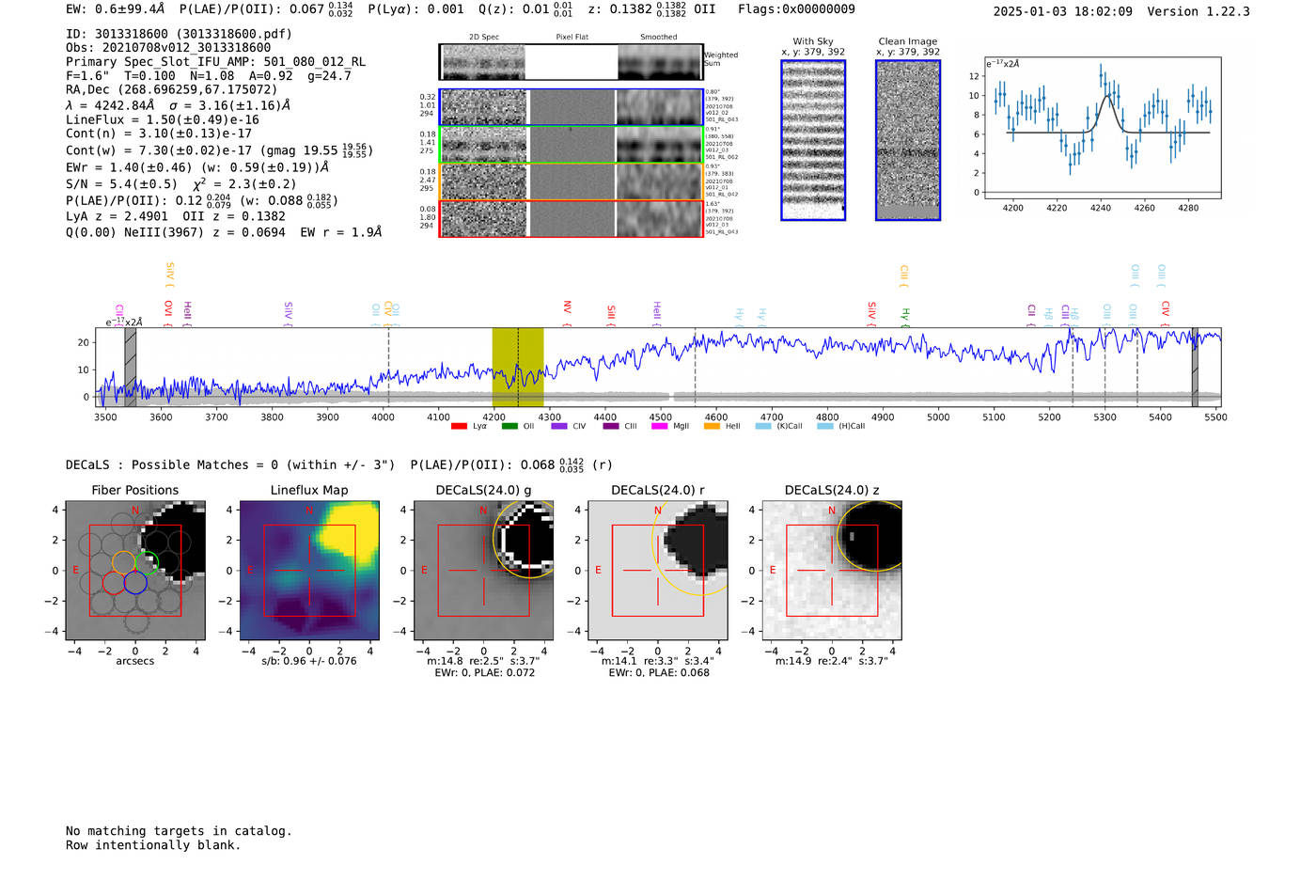This screenshot has height=896, width=1316.
Task: Select the red fiber circle in Fiber Positions
Action: click(113, 583)
